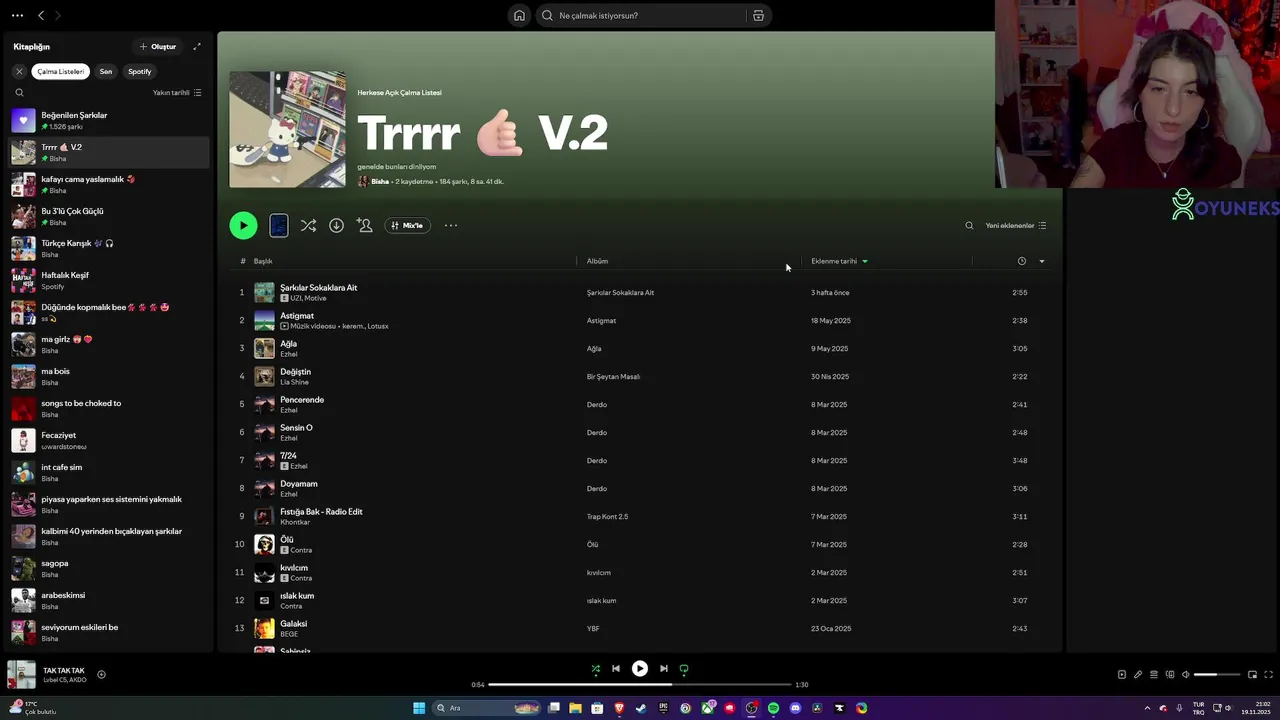Open the play queue

point(1153,674)
